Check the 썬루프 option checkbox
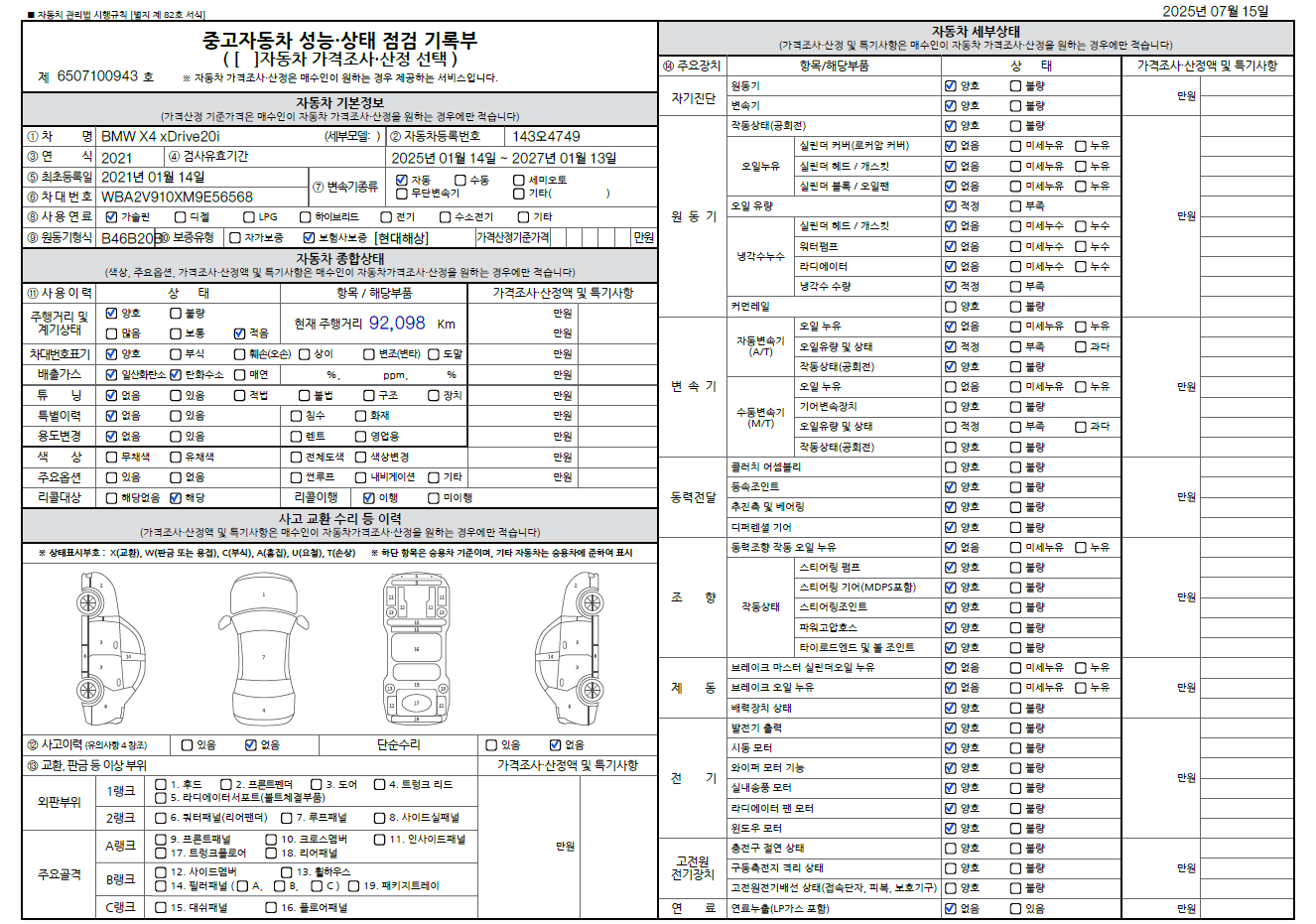Screen dimensions: 1316x924 (296, 477)
